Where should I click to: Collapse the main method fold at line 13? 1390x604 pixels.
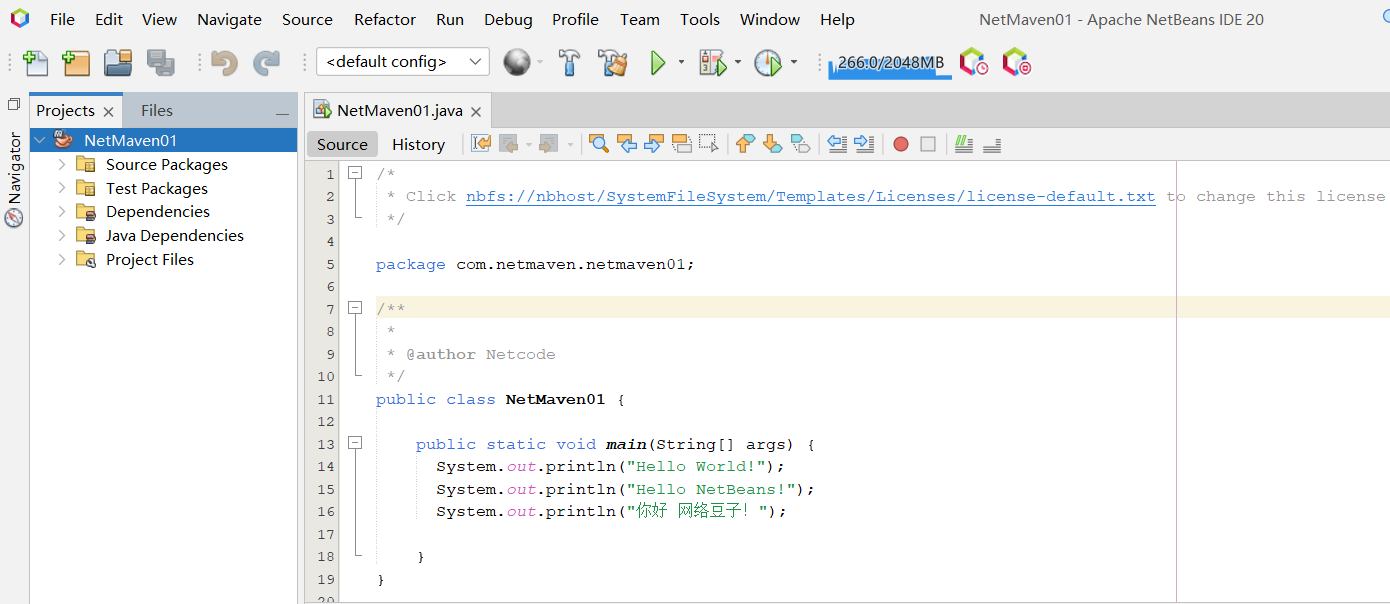coord(354,443)
